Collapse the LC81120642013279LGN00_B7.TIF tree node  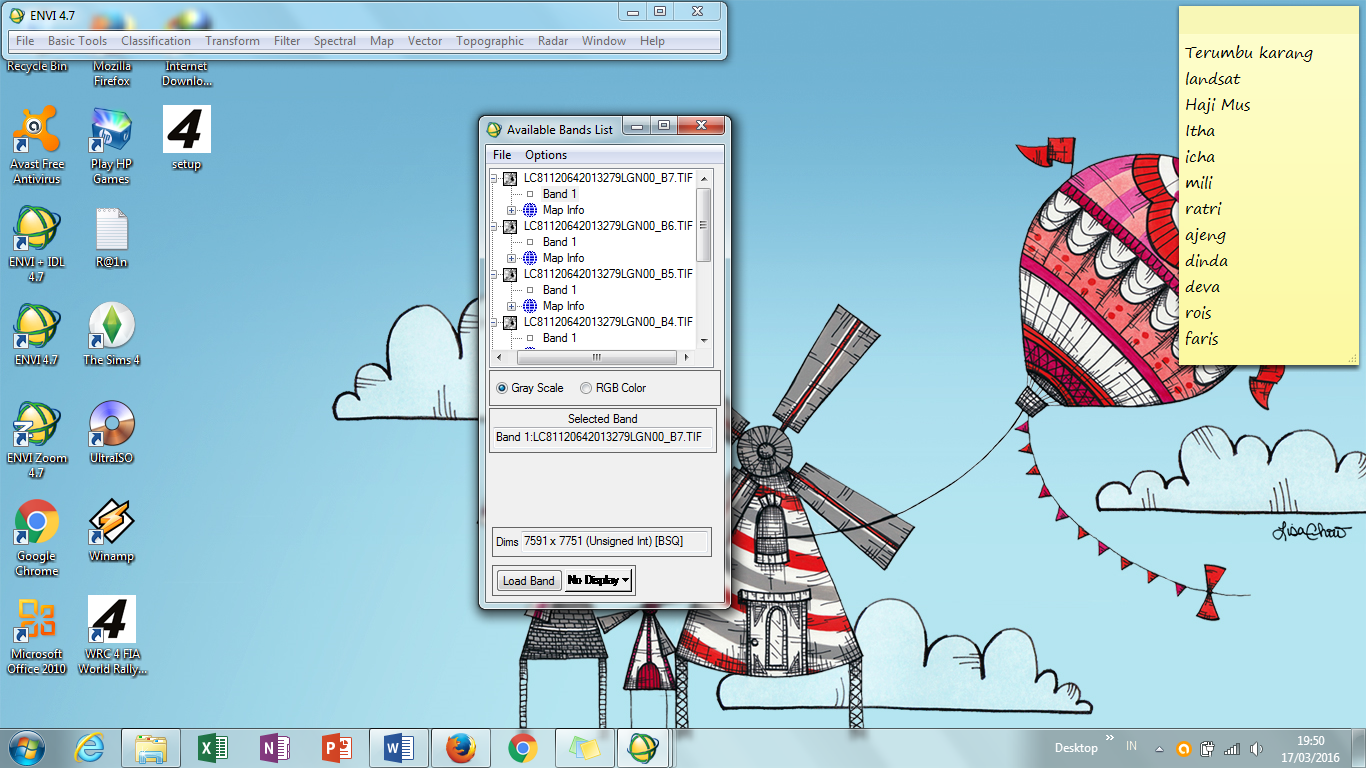pyautogui.click(x=494, y=178)
